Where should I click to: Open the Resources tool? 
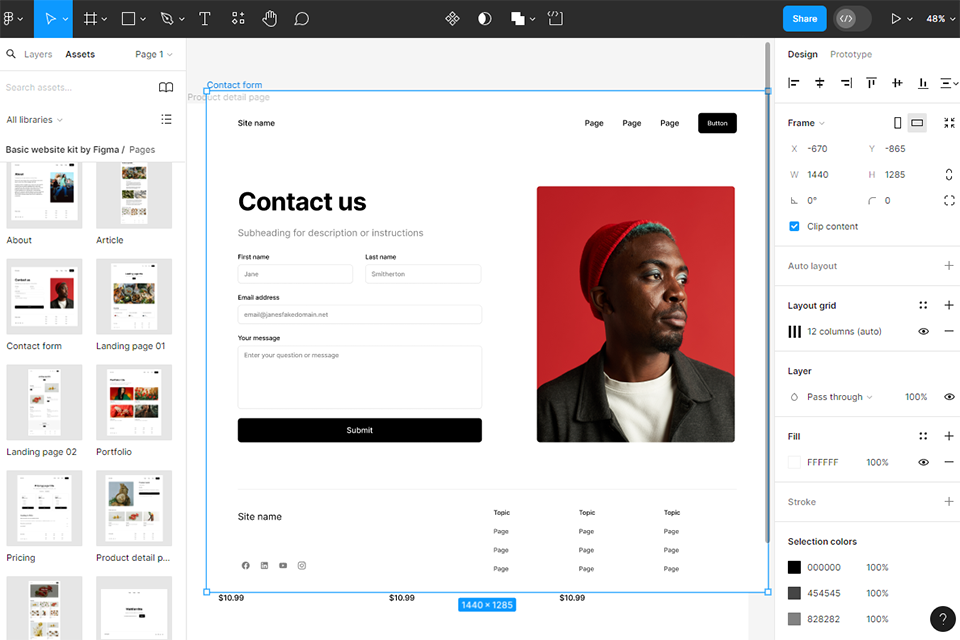pyautogui.click(x=238, y=19)
